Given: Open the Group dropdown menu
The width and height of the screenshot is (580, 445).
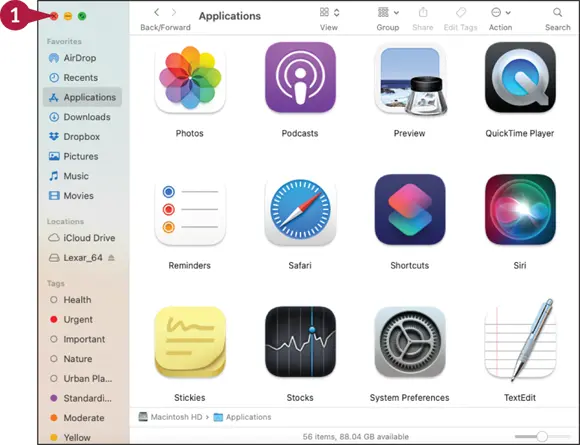Looking at the screenshot, I should pos(388,13).
